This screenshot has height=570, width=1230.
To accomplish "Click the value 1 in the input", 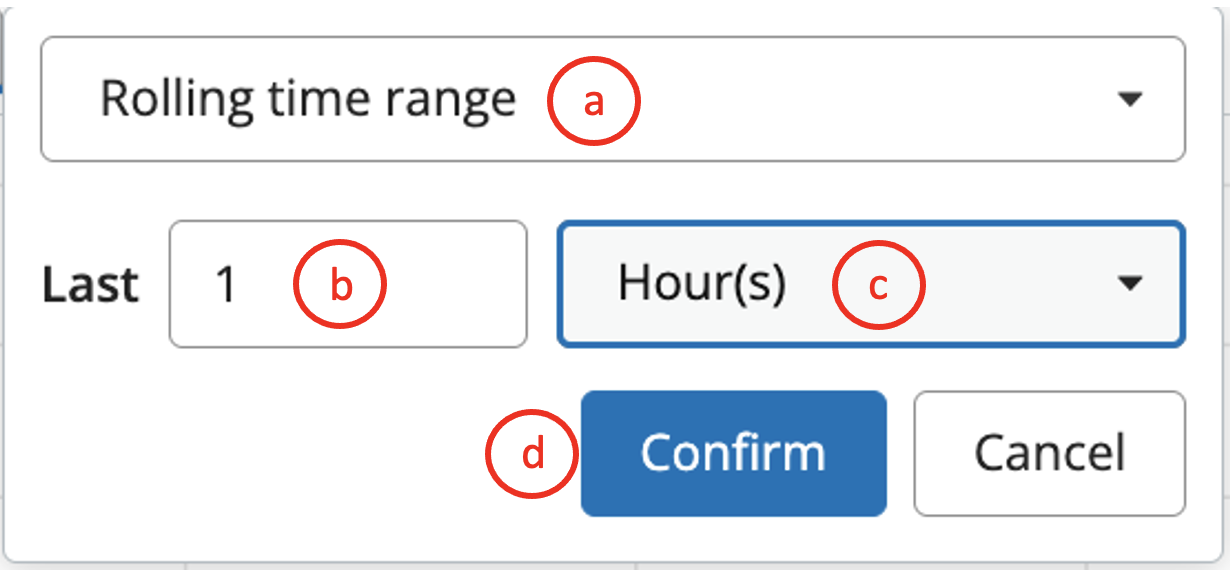I will coord(226,285).
